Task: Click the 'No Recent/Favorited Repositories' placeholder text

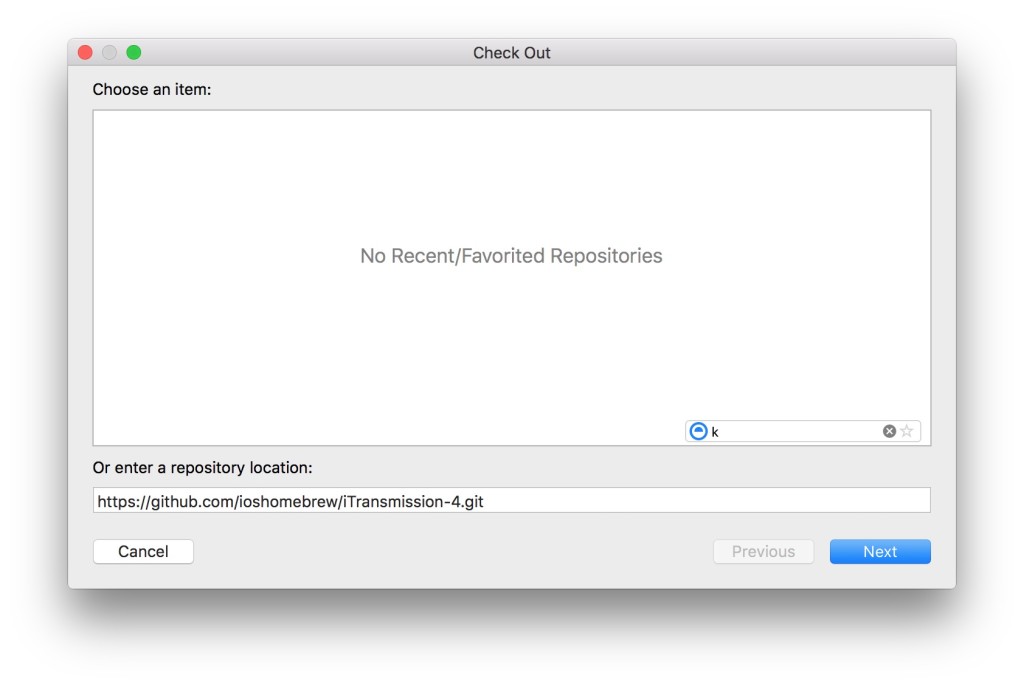Action: point(511,255)
